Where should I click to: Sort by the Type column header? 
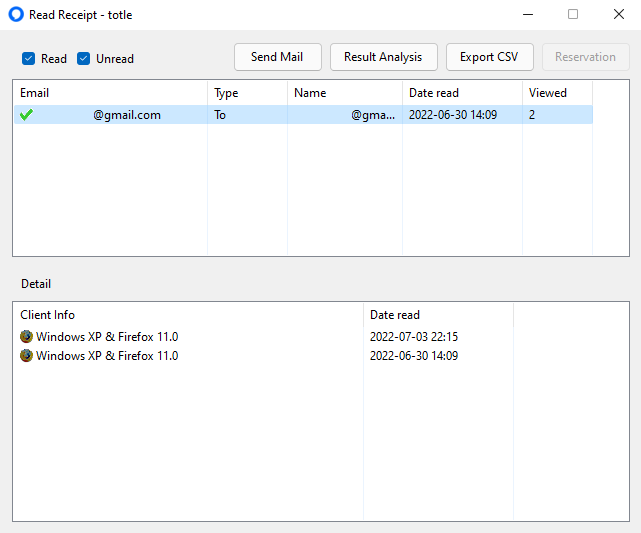(x=247, y=93)
